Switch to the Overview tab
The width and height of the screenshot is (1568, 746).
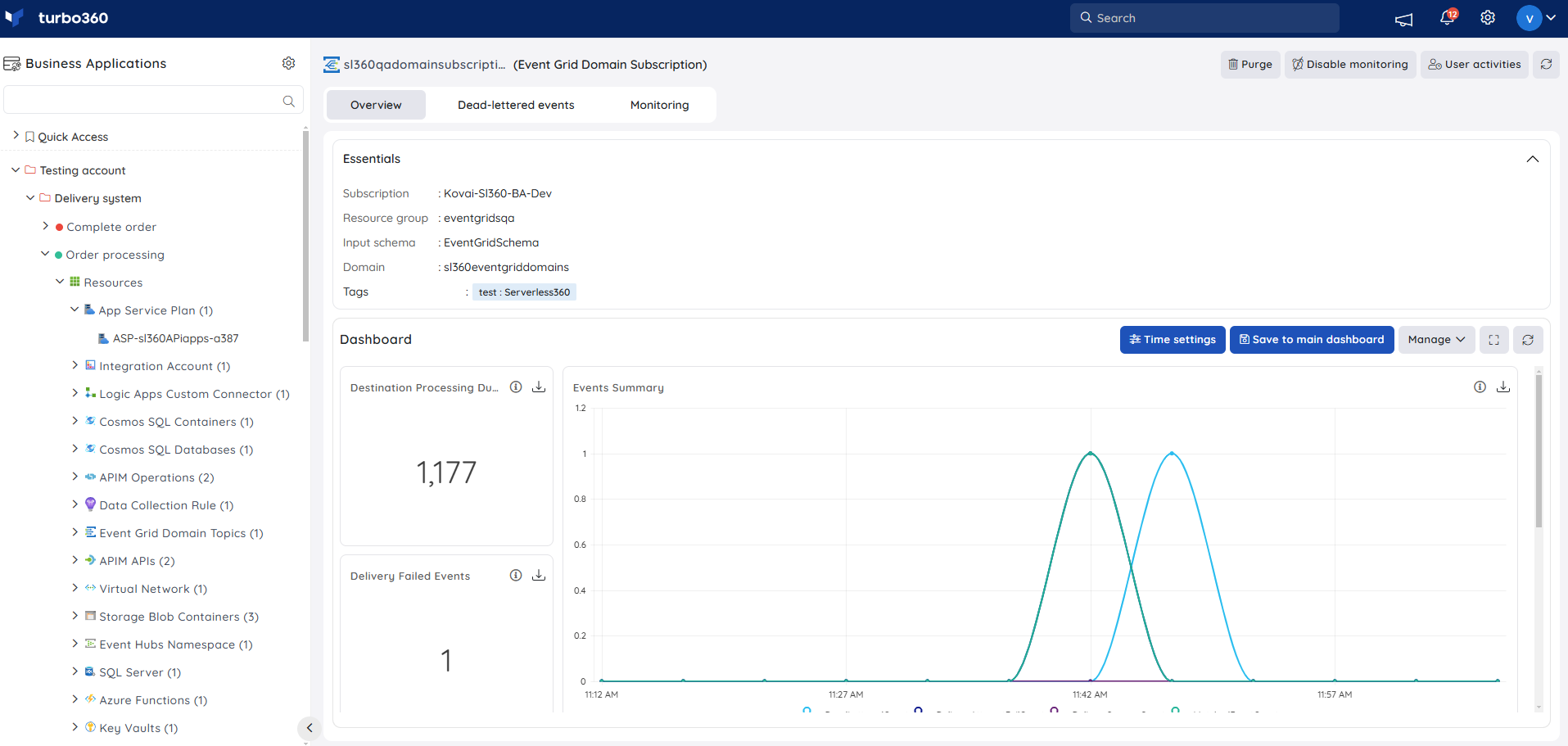click(x=376, y=105)
